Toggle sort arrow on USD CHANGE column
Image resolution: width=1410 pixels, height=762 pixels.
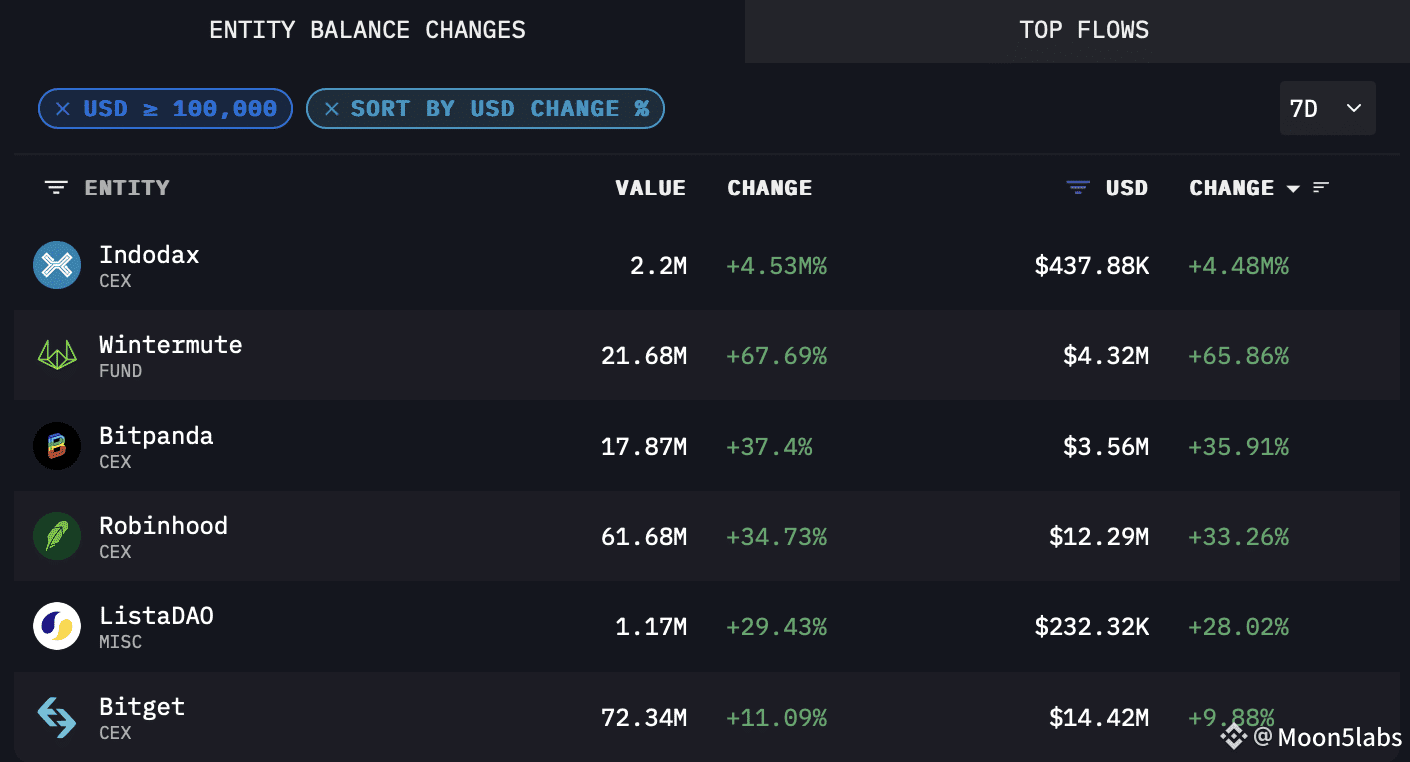tap(1293, 189)
